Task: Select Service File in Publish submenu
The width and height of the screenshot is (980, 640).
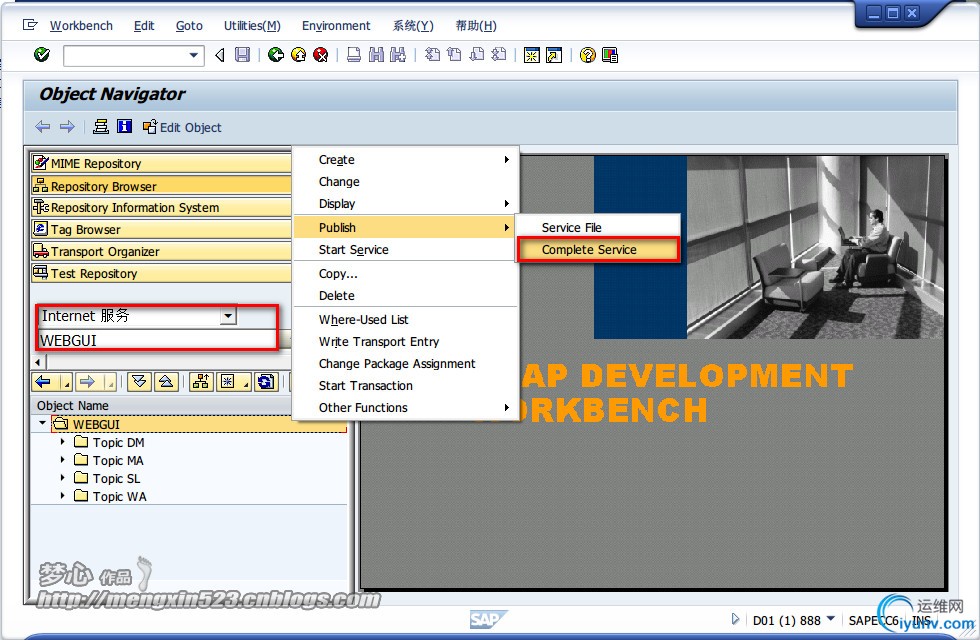Action: coord(598,228)
